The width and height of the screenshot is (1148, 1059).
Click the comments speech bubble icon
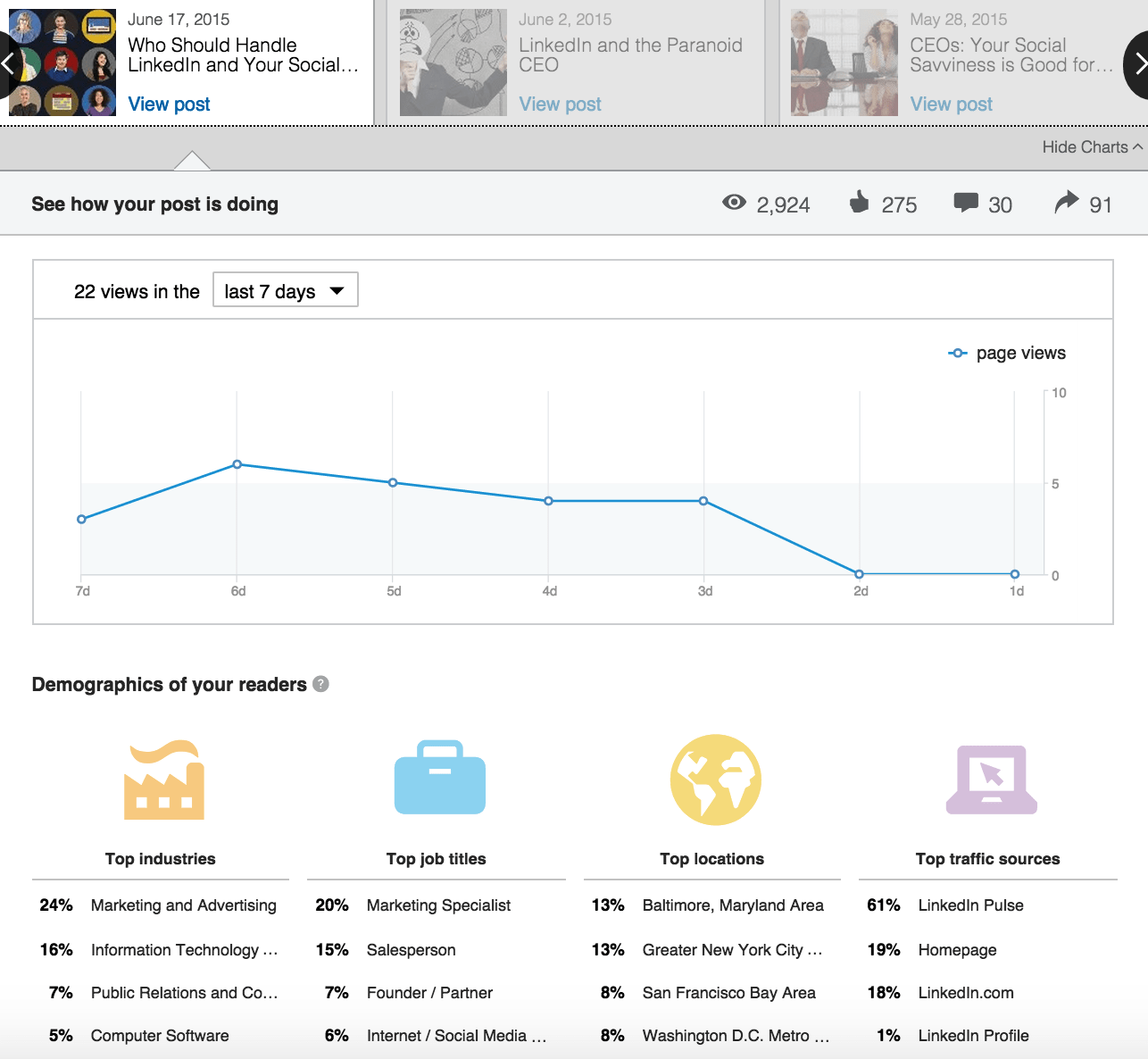coord(966,203)
